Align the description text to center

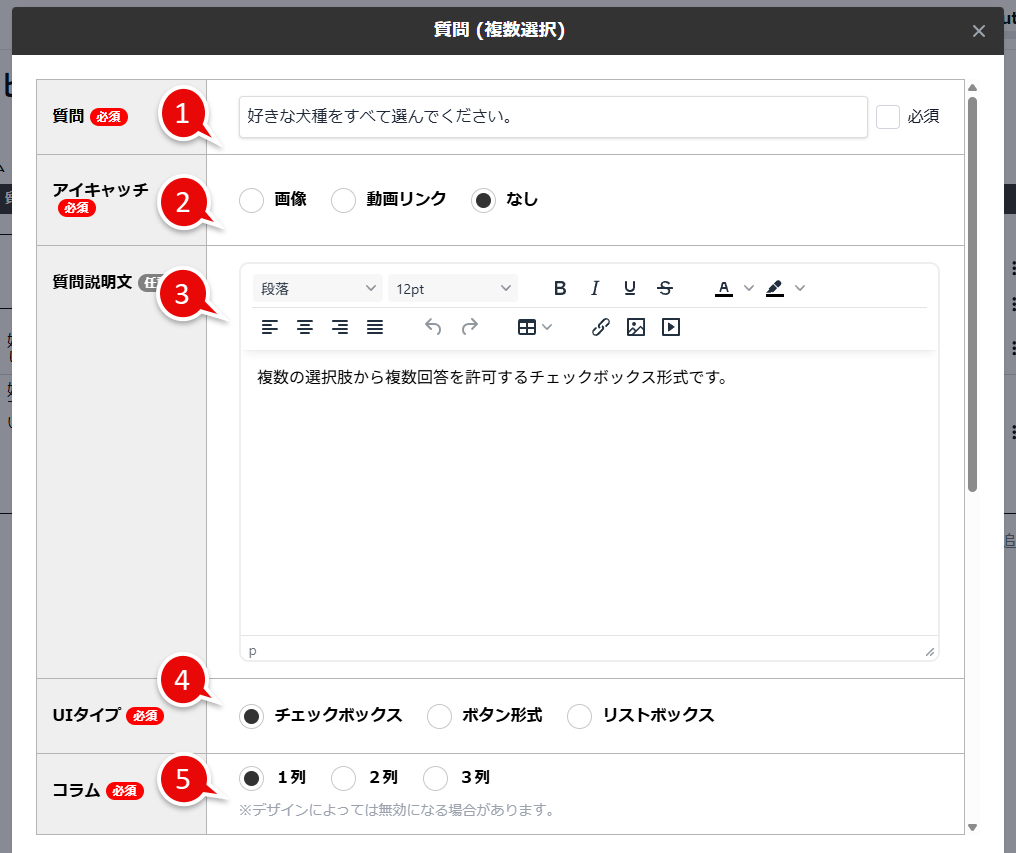pyautogui.click(x=305, y=327)
